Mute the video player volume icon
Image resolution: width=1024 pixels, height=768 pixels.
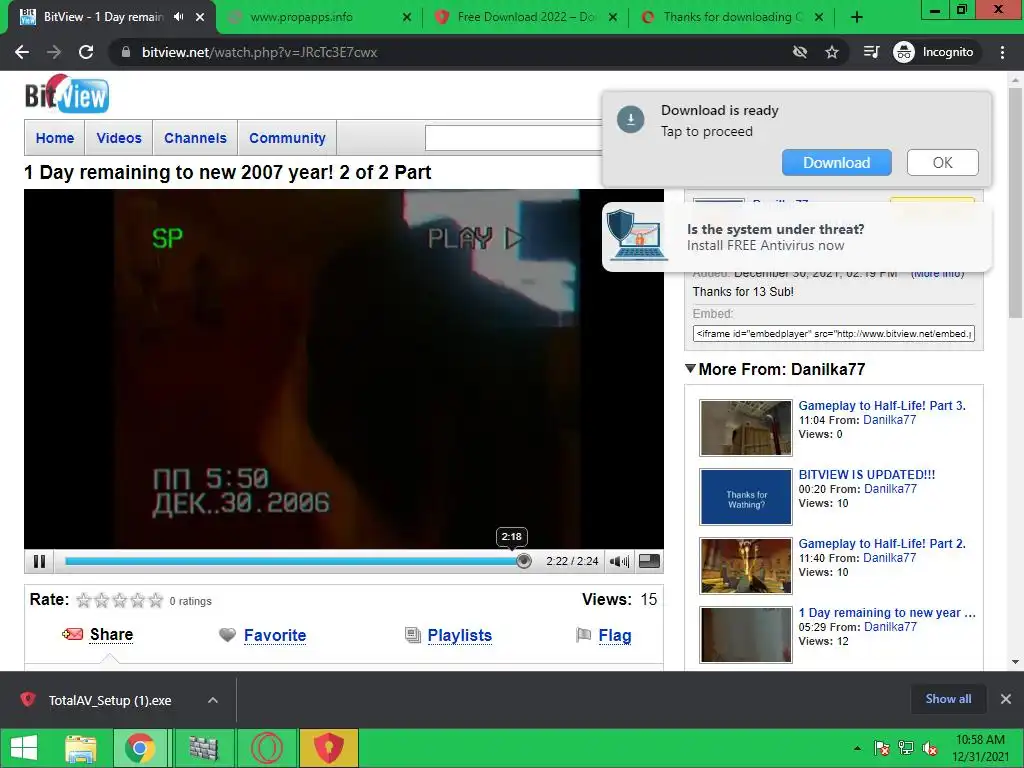[618, 561]
